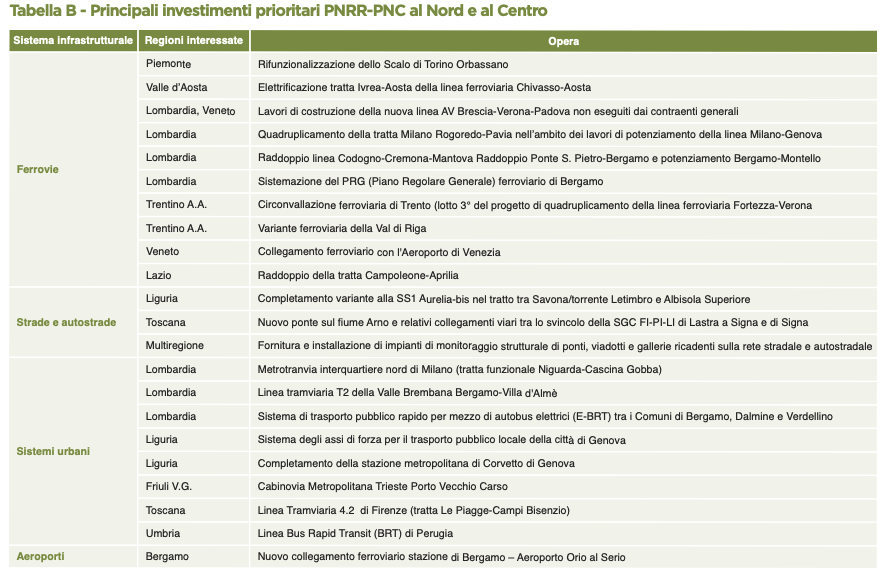Click the Bergamo cell in Aeroporti row

pos(194,556)
